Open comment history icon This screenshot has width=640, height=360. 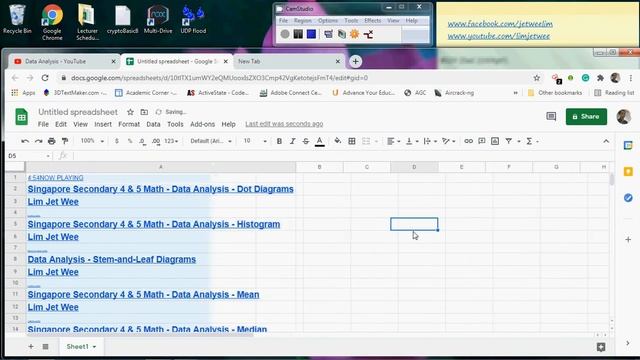[551, 117]
